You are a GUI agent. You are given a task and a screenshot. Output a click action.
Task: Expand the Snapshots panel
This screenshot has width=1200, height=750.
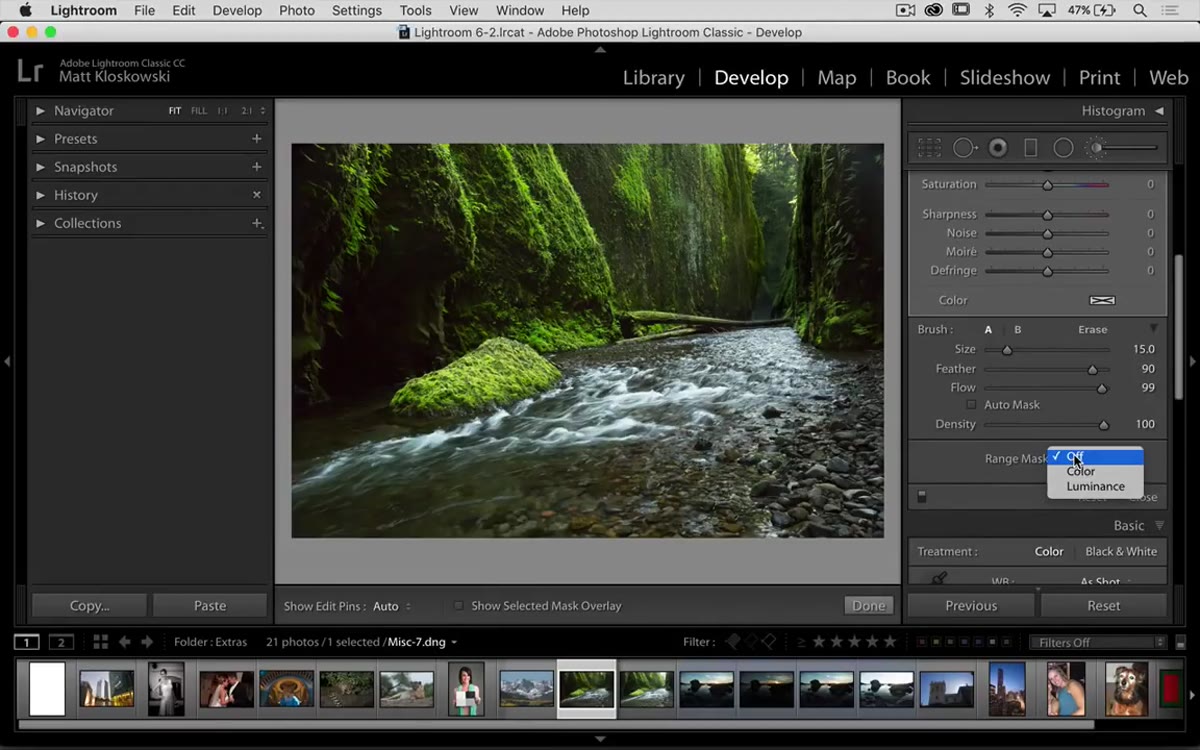[41, 167]
